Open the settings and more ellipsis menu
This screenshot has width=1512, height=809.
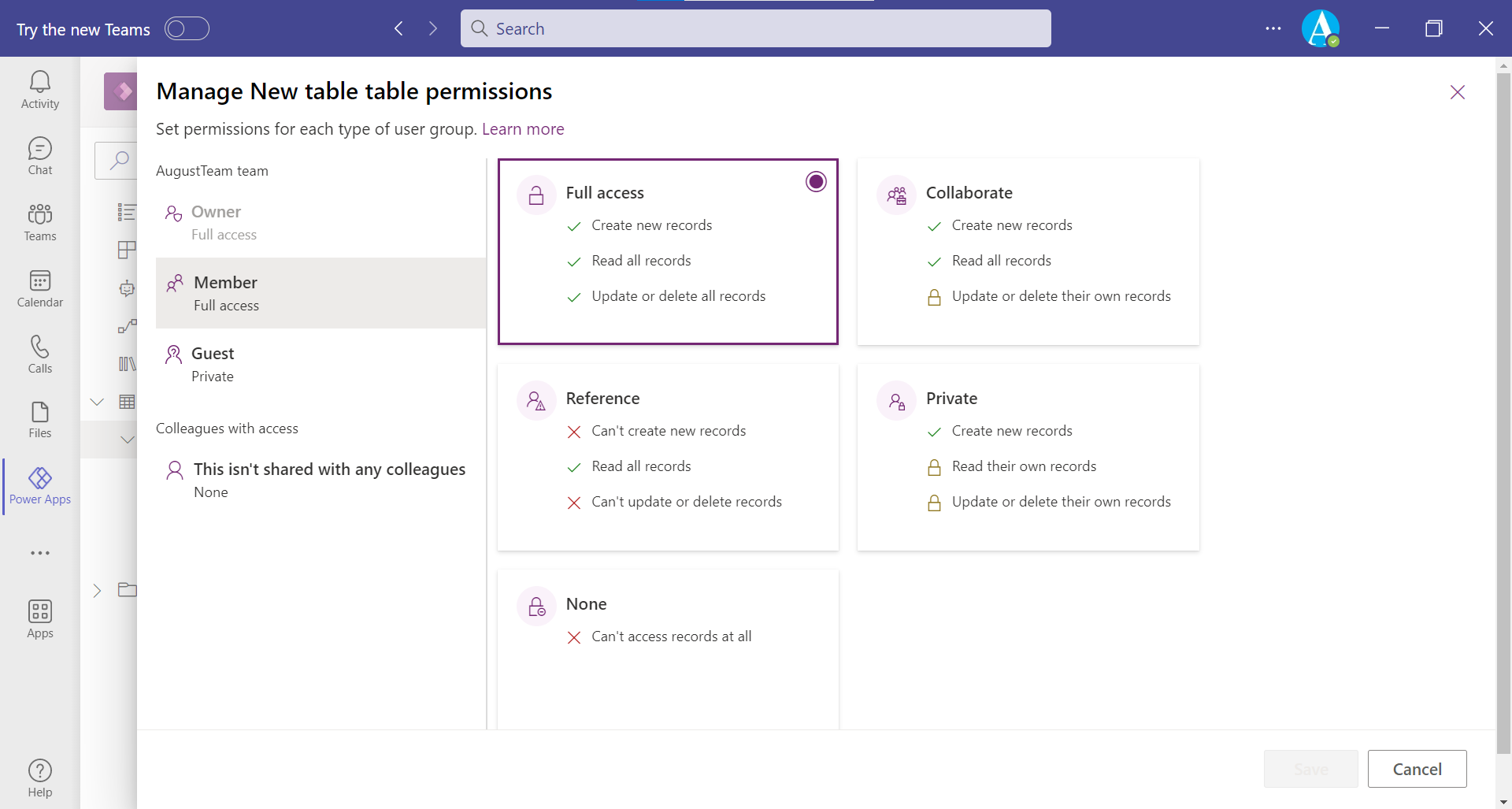(x=1273, y=29)
